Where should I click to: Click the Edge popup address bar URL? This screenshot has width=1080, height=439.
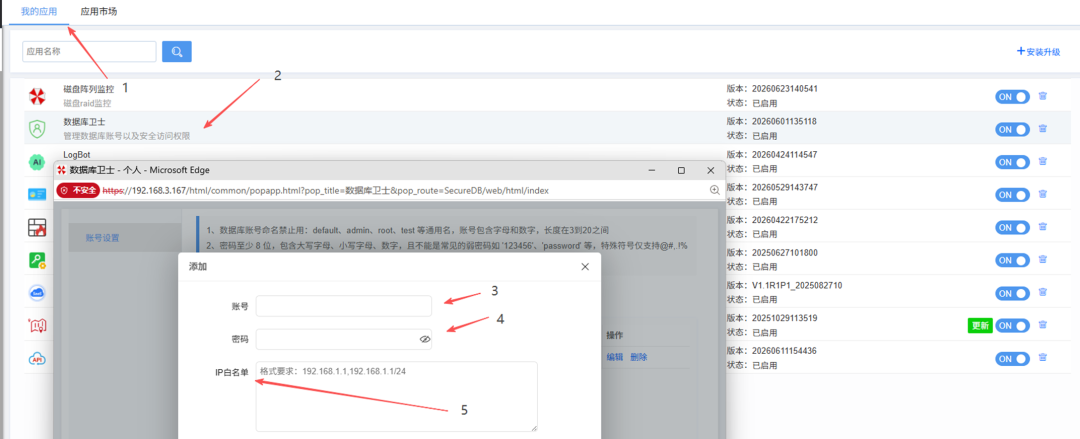click(x=326, y=190)
